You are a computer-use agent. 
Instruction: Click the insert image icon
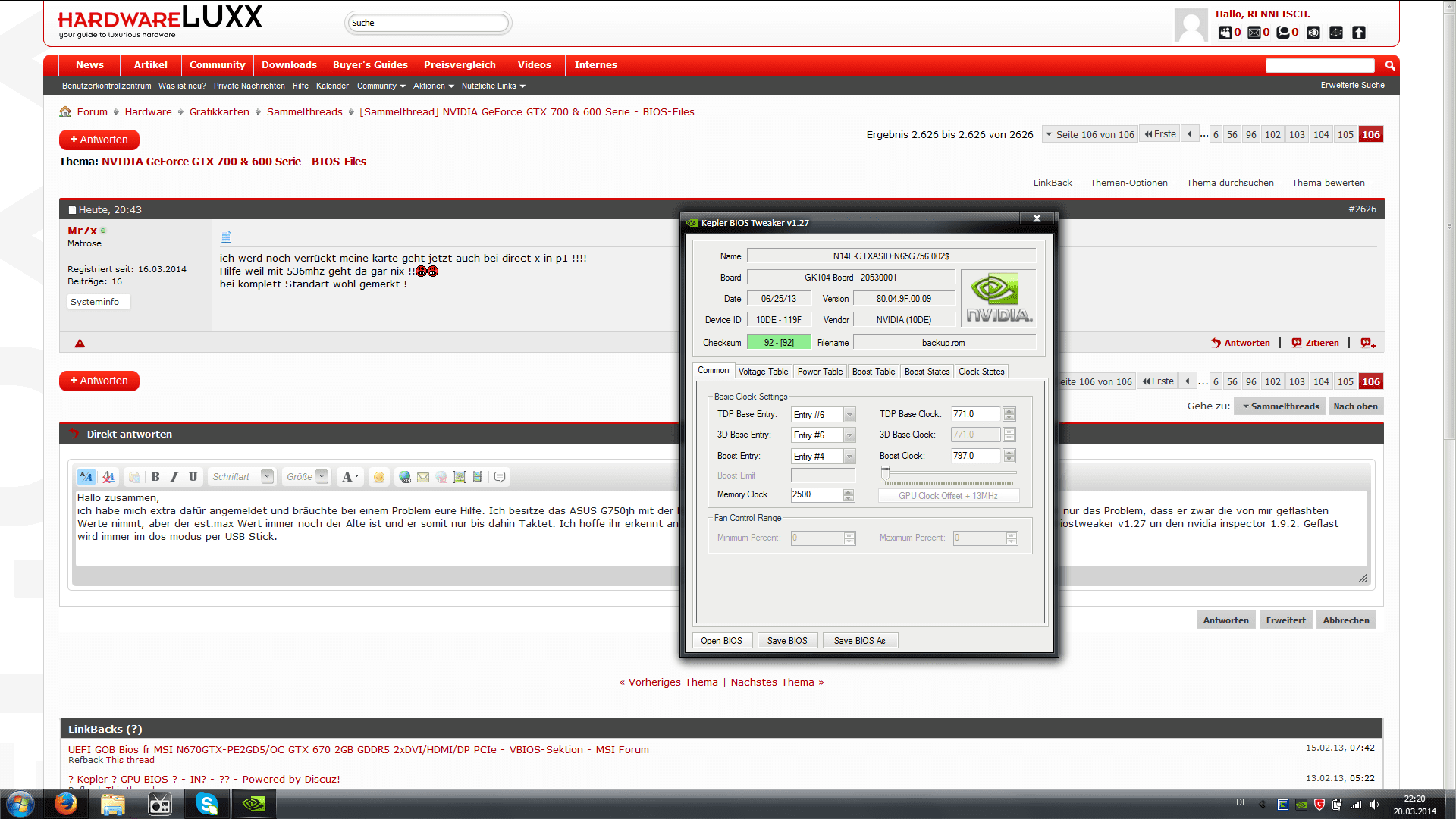coord(460,477)
